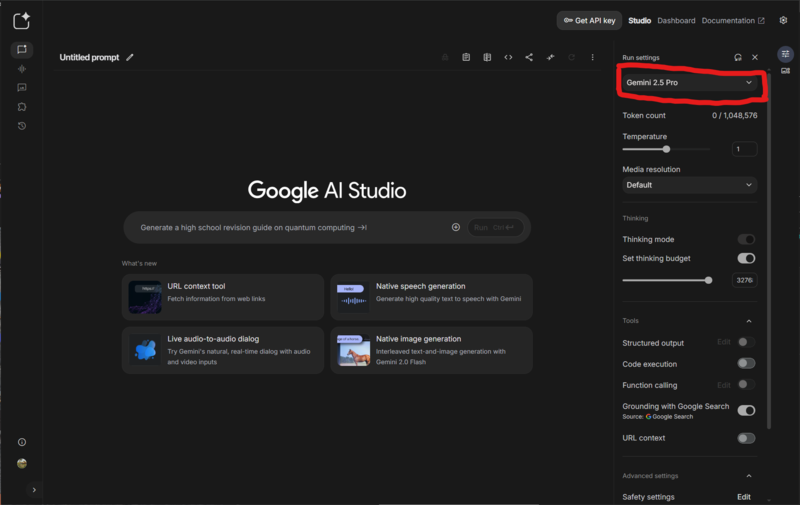Image resolution: width=800 pixels, height=505 pixels.
Task: Click the compare mode columns icon
Action: point(487,57)
